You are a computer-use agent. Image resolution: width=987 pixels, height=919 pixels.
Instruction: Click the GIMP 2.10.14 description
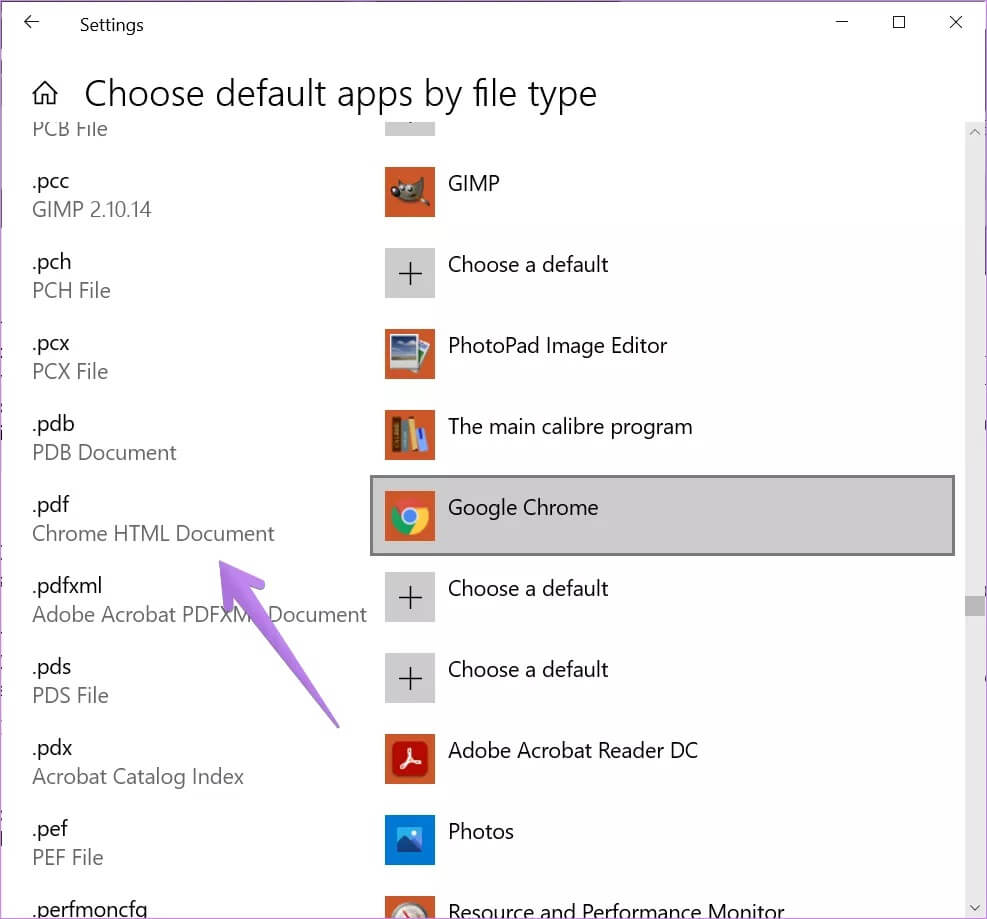92,210
